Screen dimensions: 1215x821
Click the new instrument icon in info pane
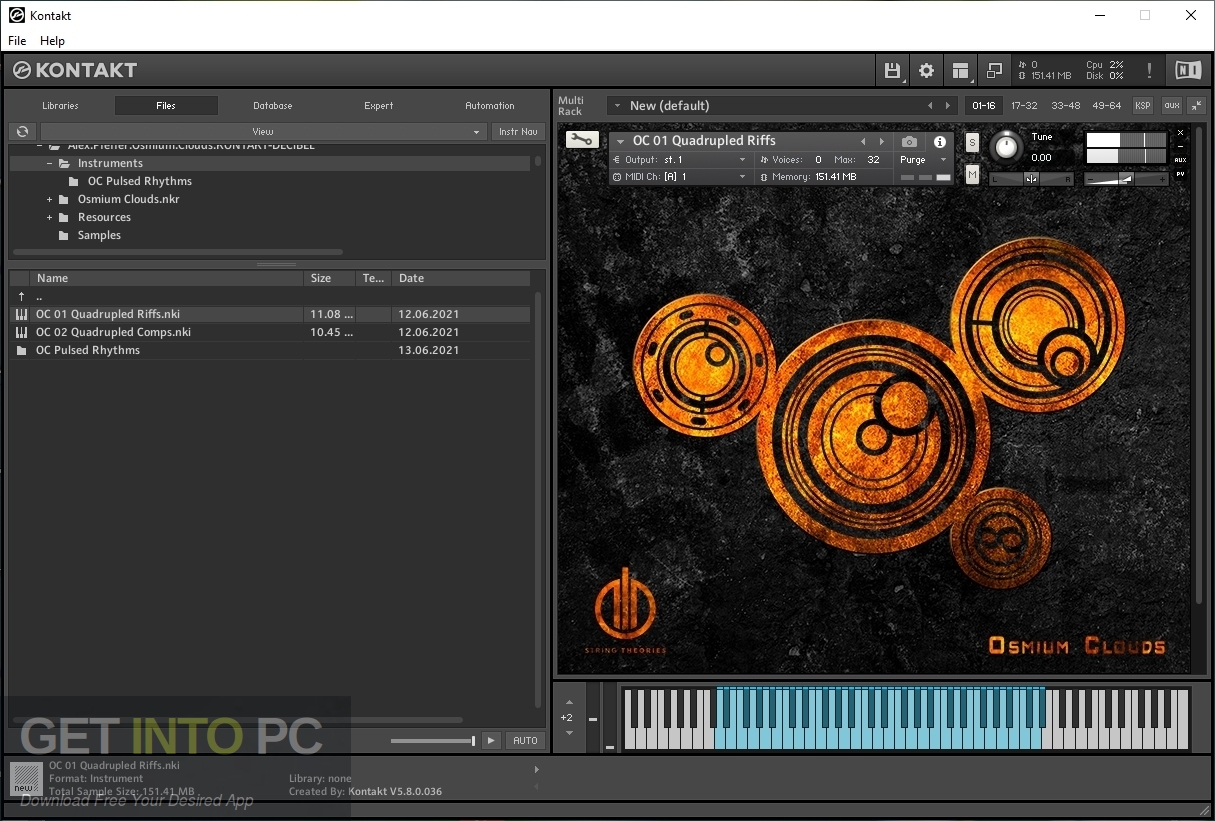coord(26,779)
